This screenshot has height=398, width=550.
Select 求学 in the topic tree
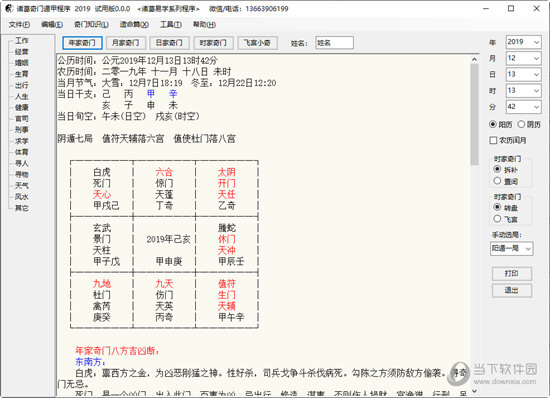pyautogui.click(x=21, y=141)
